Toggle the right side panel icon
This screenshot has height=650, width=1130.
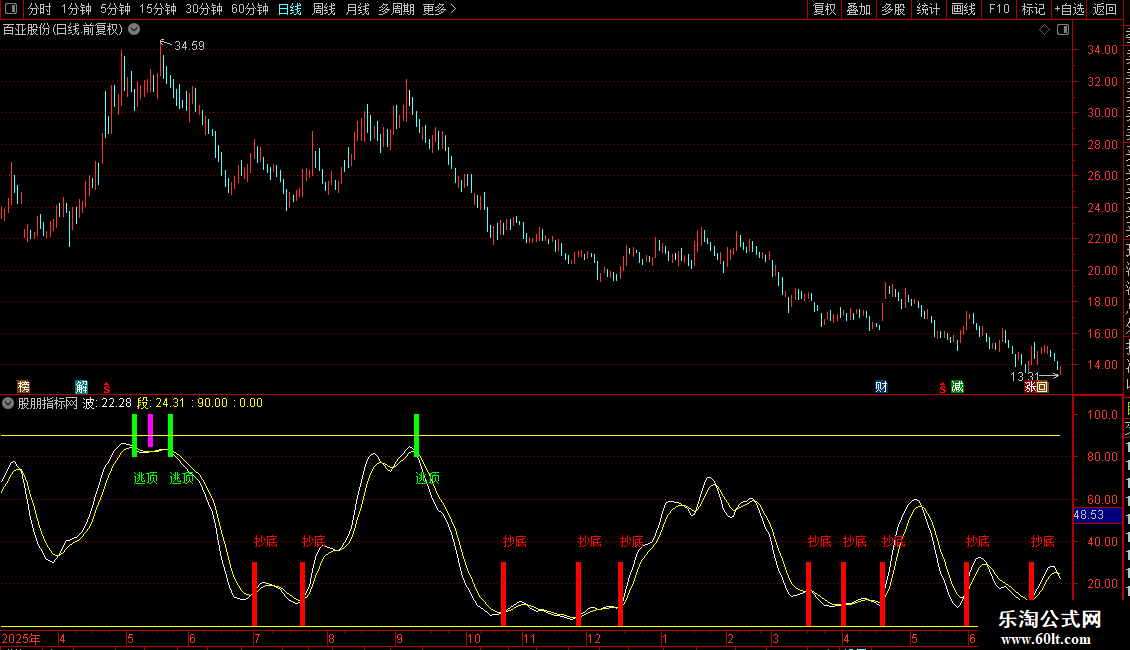tap(1063, 30)
